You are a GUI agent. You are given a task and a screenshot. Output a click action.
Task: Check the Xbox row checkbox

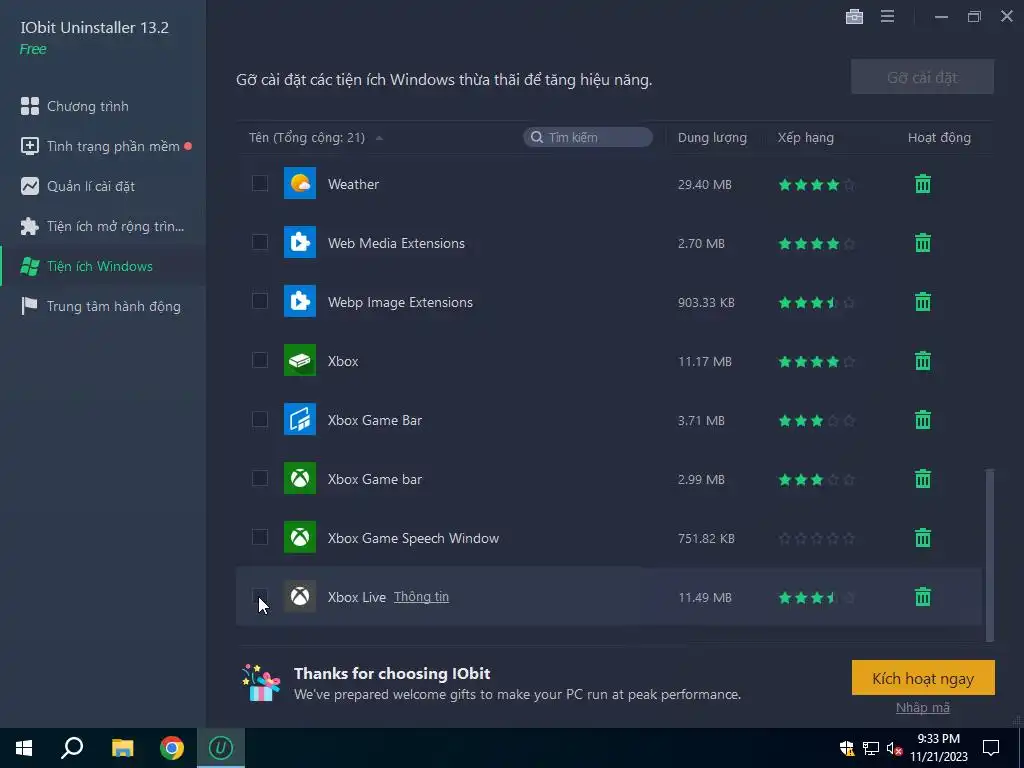[x=260, y=360]
